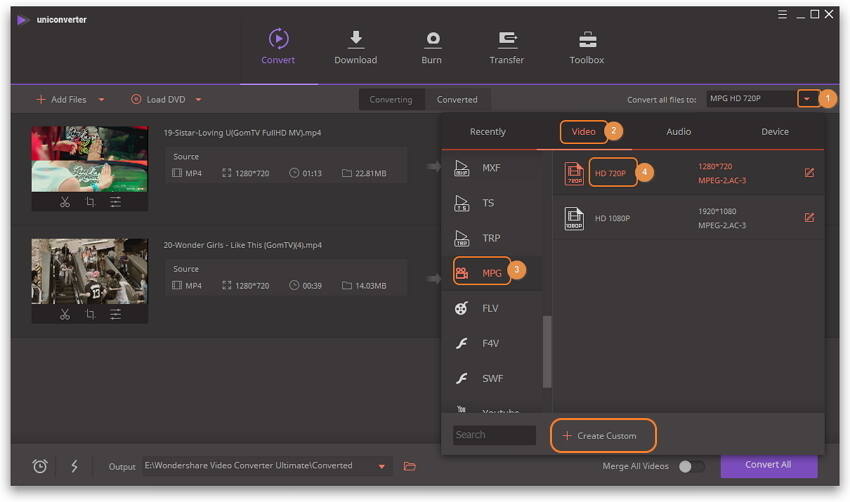This screenshot has width=850, height=502.
Task: Click the Add Files button
Action: [x=61, y=99]
